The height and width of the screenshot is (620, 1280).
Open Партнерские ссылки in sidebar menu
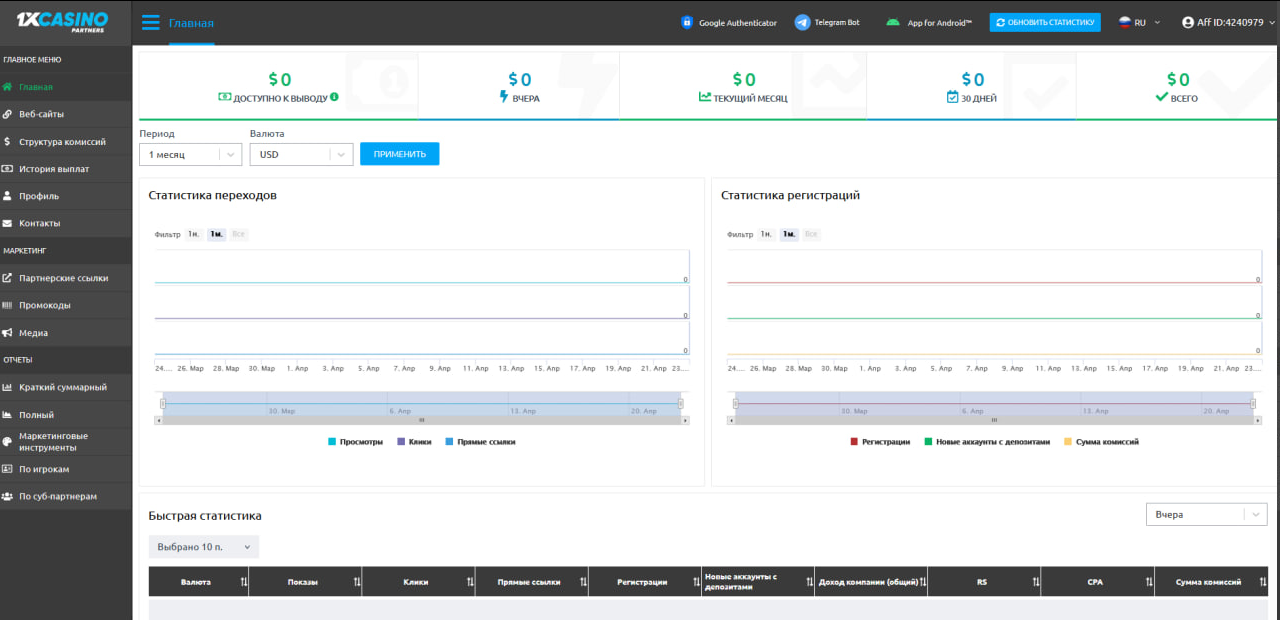click(x=63, y=278)
